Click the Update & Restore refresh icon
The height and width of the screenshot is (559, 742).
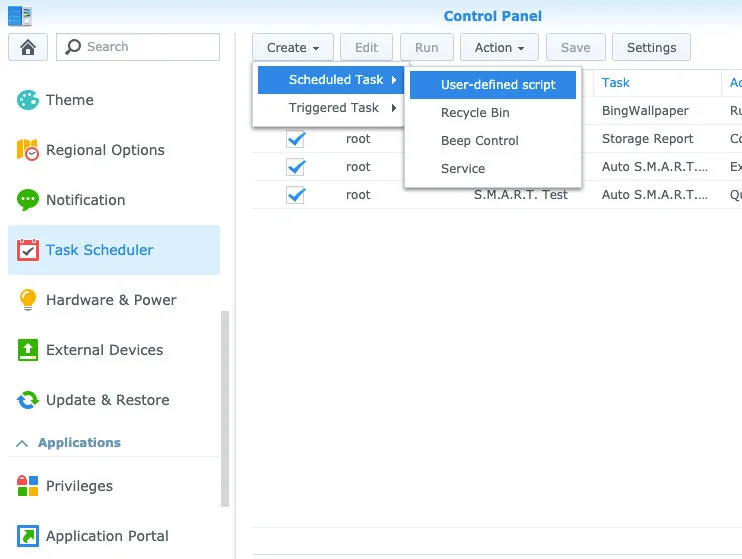click(28, 400)
